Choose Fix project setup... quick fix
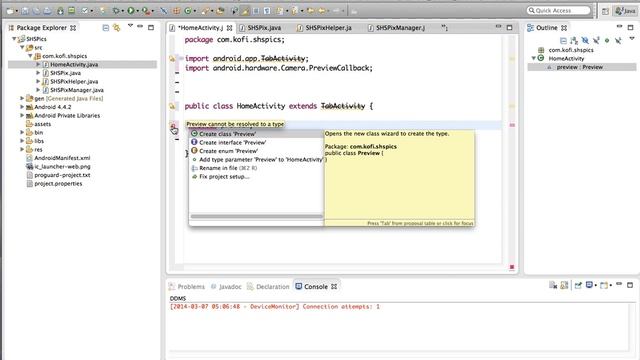 point(256,177)
